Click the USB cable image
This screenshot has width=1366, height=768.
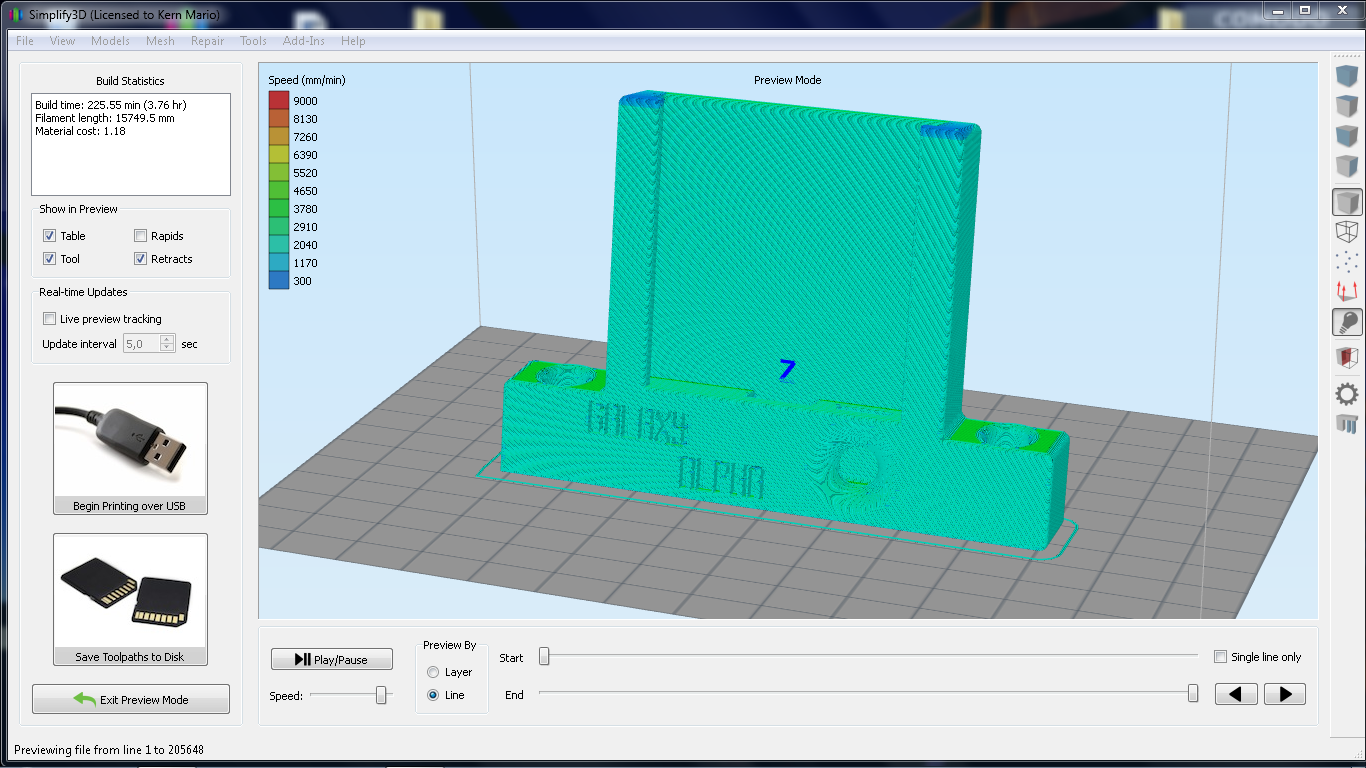click(130, 440)
